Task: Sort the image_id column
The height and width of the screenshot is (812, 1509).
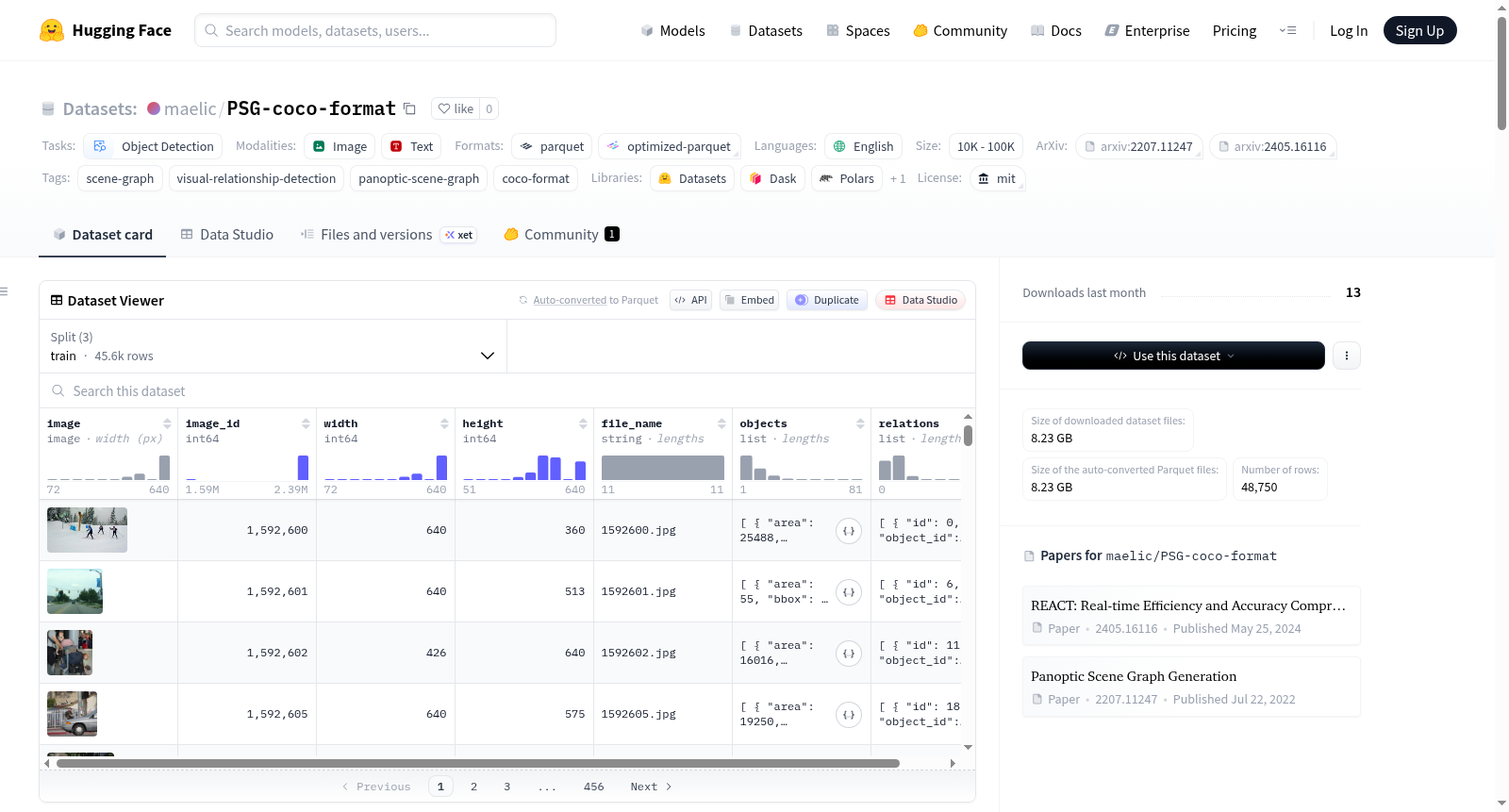Action: [x=306, y=423]
